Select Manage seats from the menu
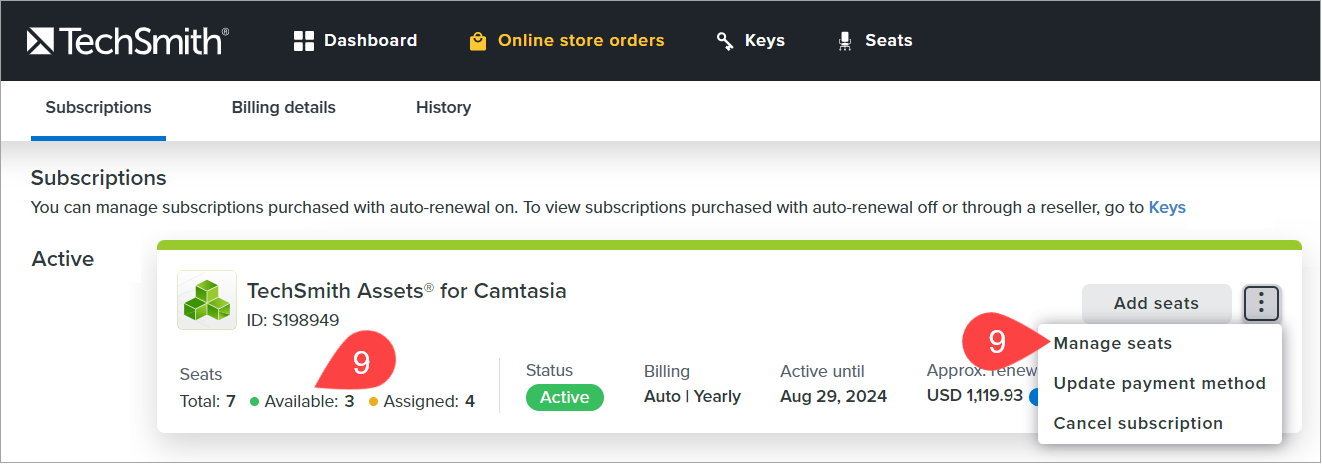The image size is (1322, 465). pos(1112,344)
